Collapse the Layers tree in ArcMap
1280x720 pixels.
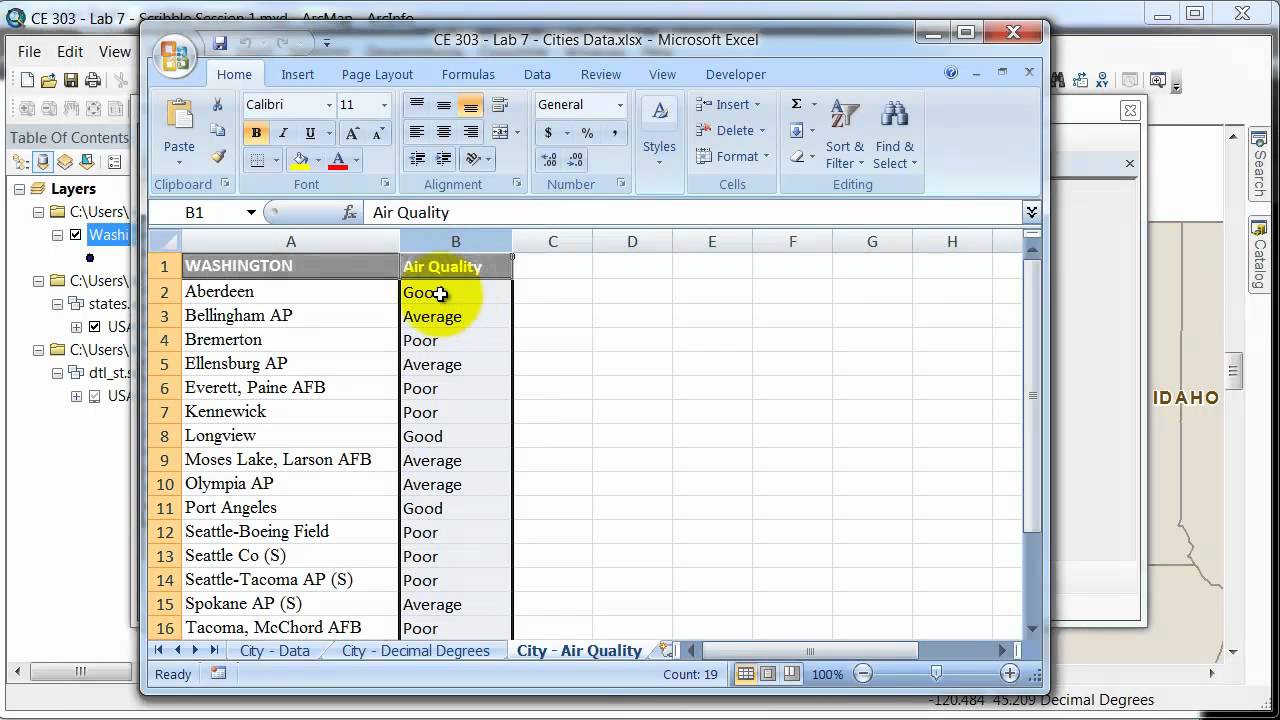point(19,188)
